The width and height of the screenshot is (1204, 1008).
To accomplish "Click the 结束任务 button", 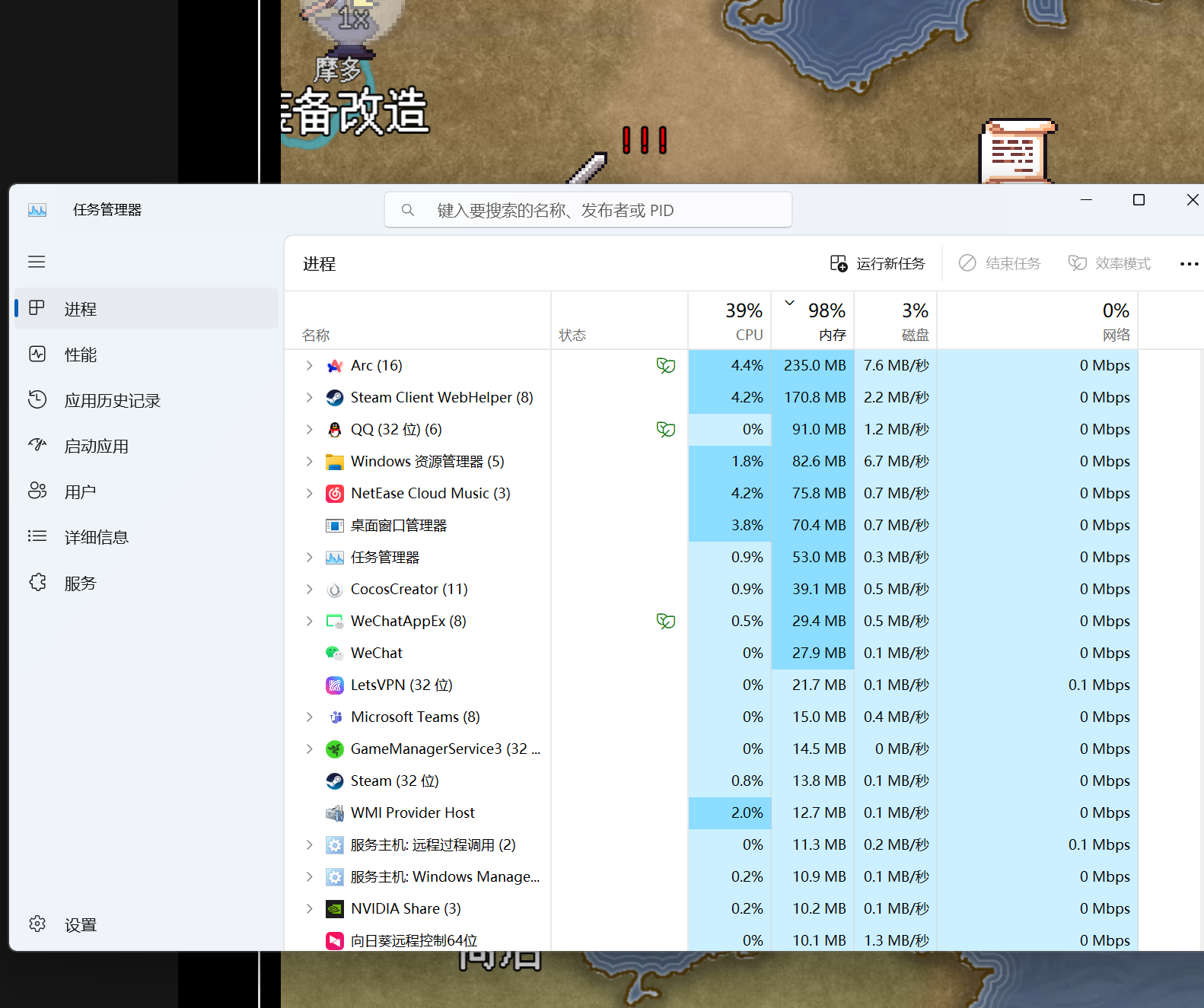I will (1000, 264).
